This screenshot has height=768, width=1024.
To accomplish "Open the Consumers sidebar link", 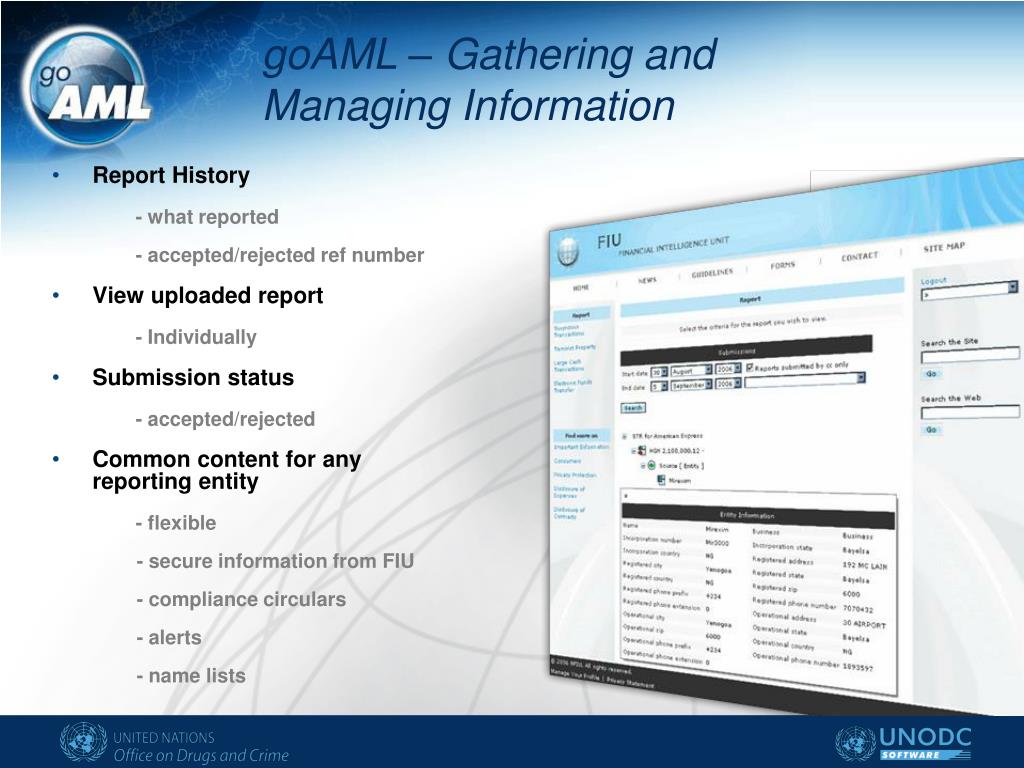I will pyautogui.click(x=568, y=460).
